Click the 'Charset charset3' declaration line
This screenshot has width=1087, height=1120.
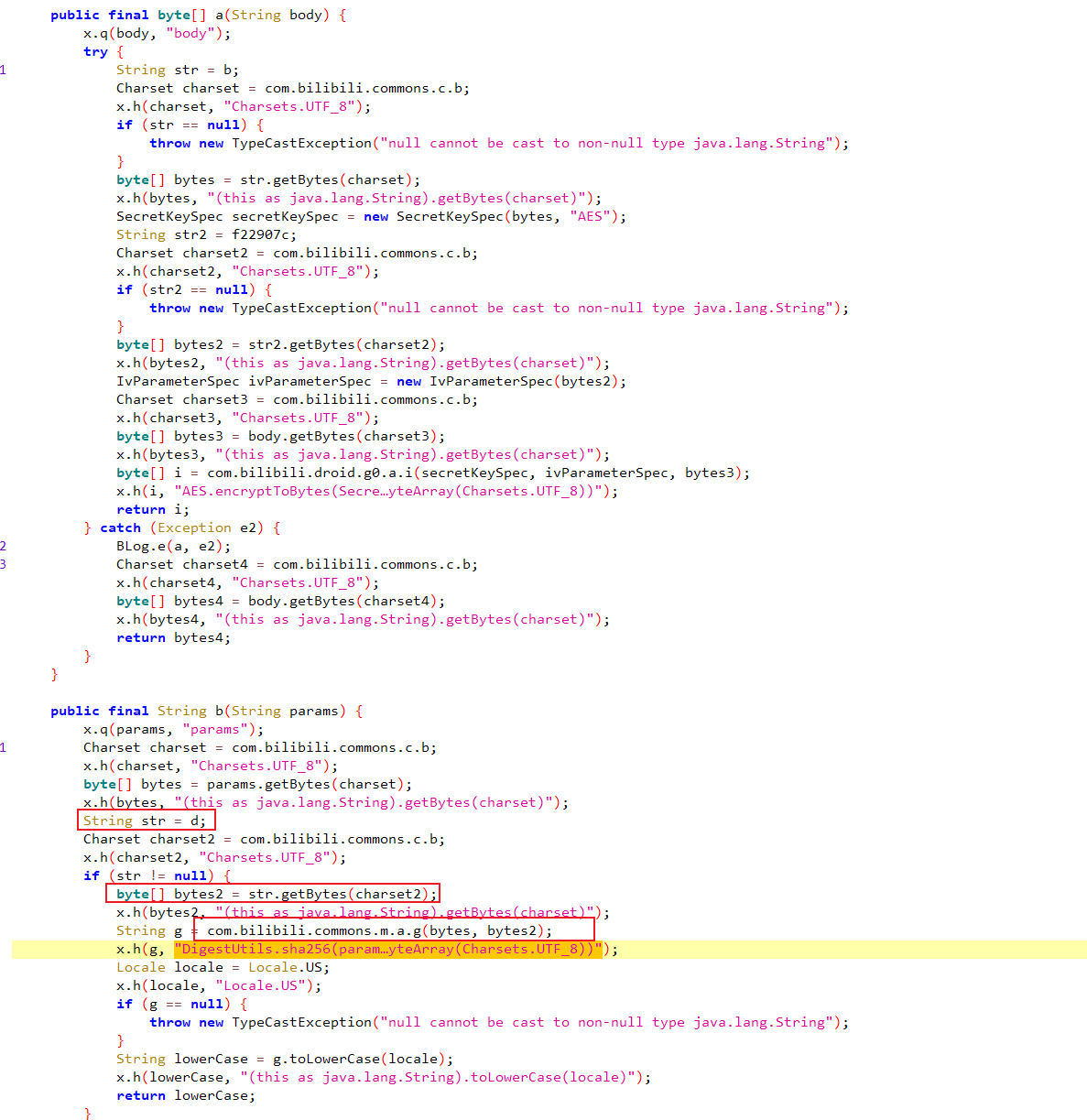coord(297,399)
